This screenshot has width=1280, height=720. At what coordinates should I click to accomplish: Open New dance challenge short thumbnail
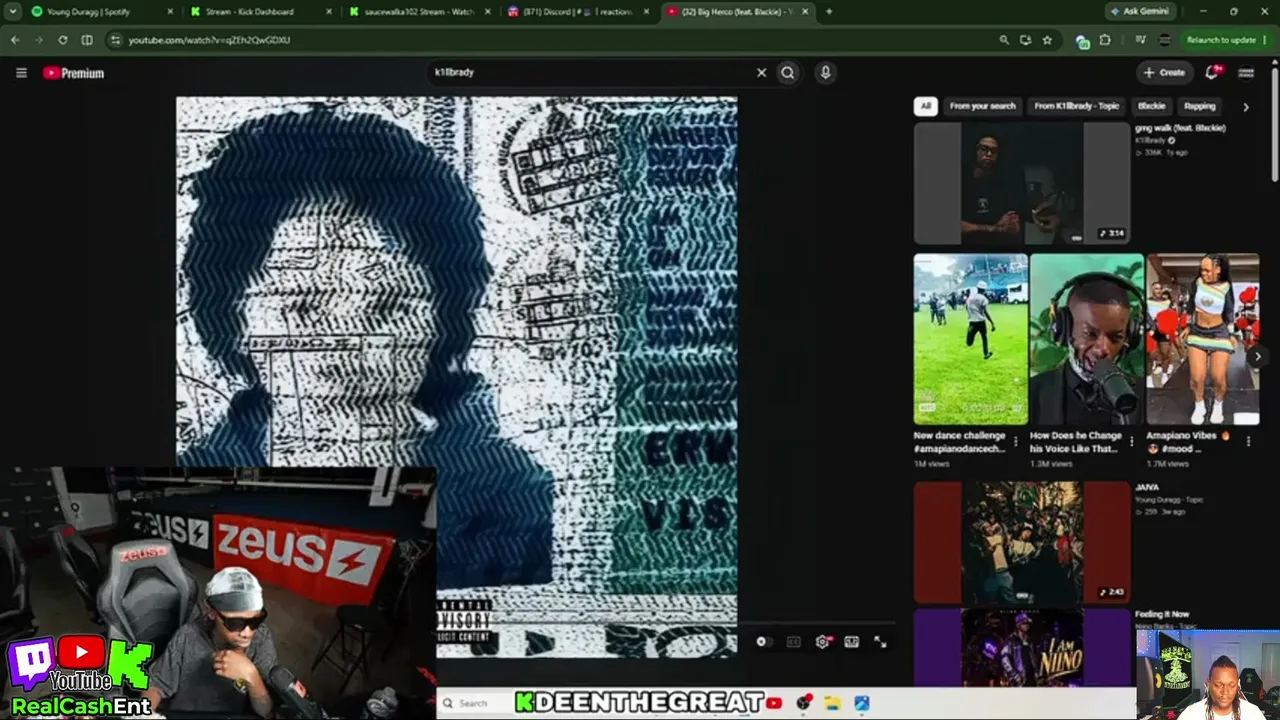[x=970, y=339]
